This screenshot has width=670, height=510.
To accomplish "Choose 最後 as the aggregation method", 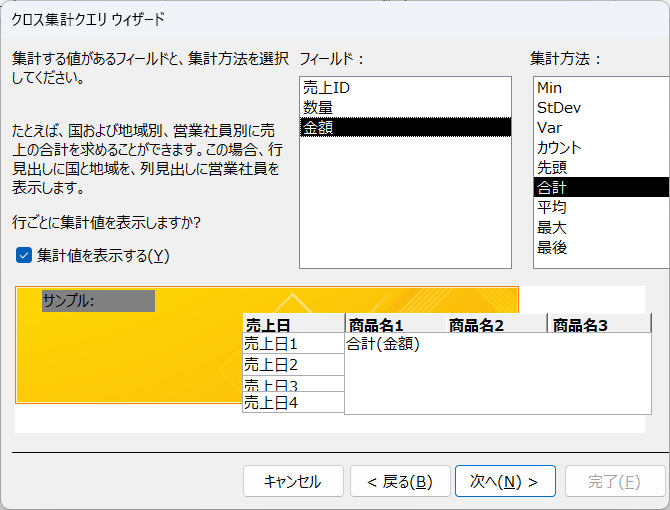I will tap(601, 247).
